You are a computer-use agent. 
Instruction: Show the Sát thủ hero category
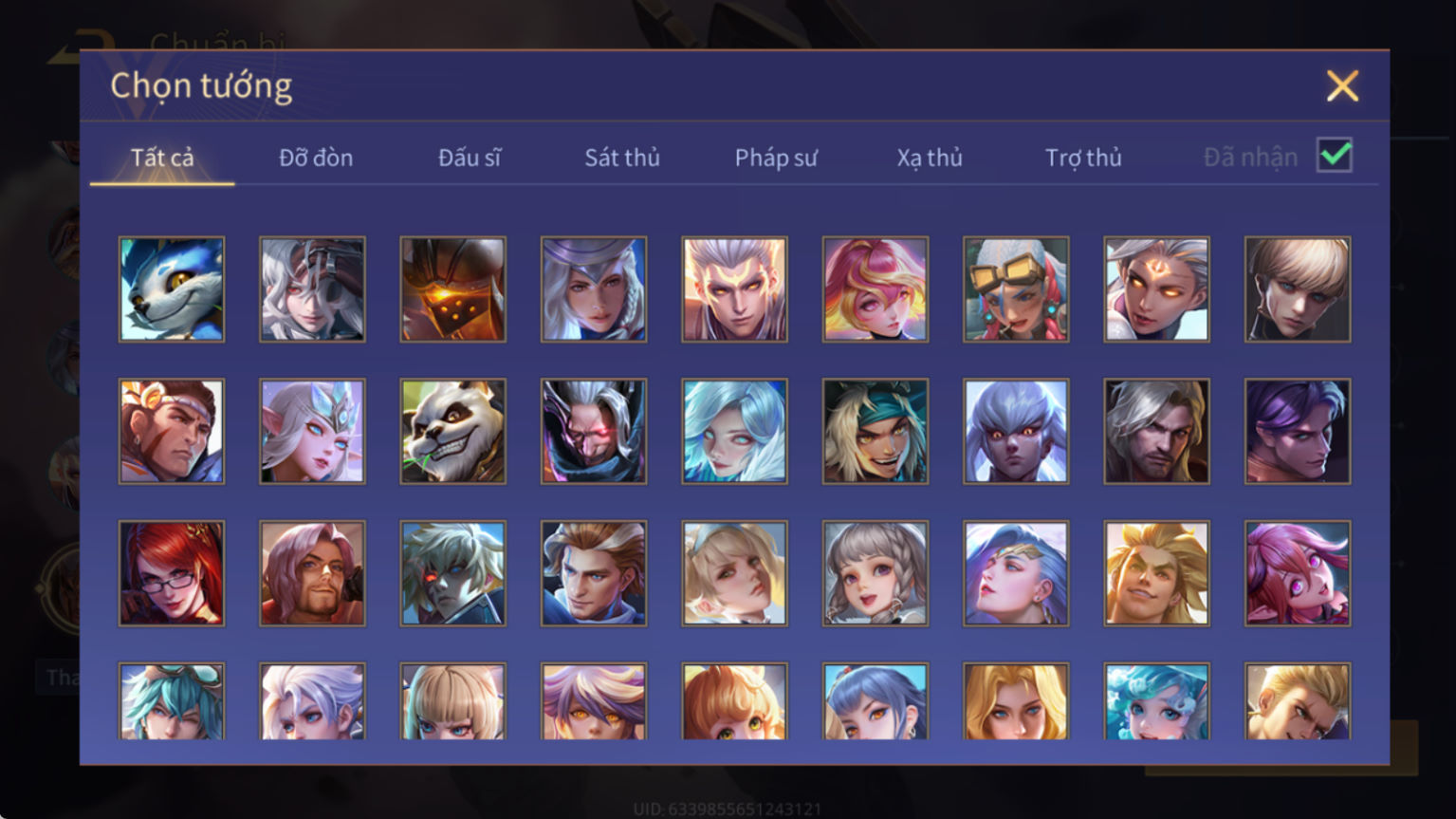pos(622,158)
